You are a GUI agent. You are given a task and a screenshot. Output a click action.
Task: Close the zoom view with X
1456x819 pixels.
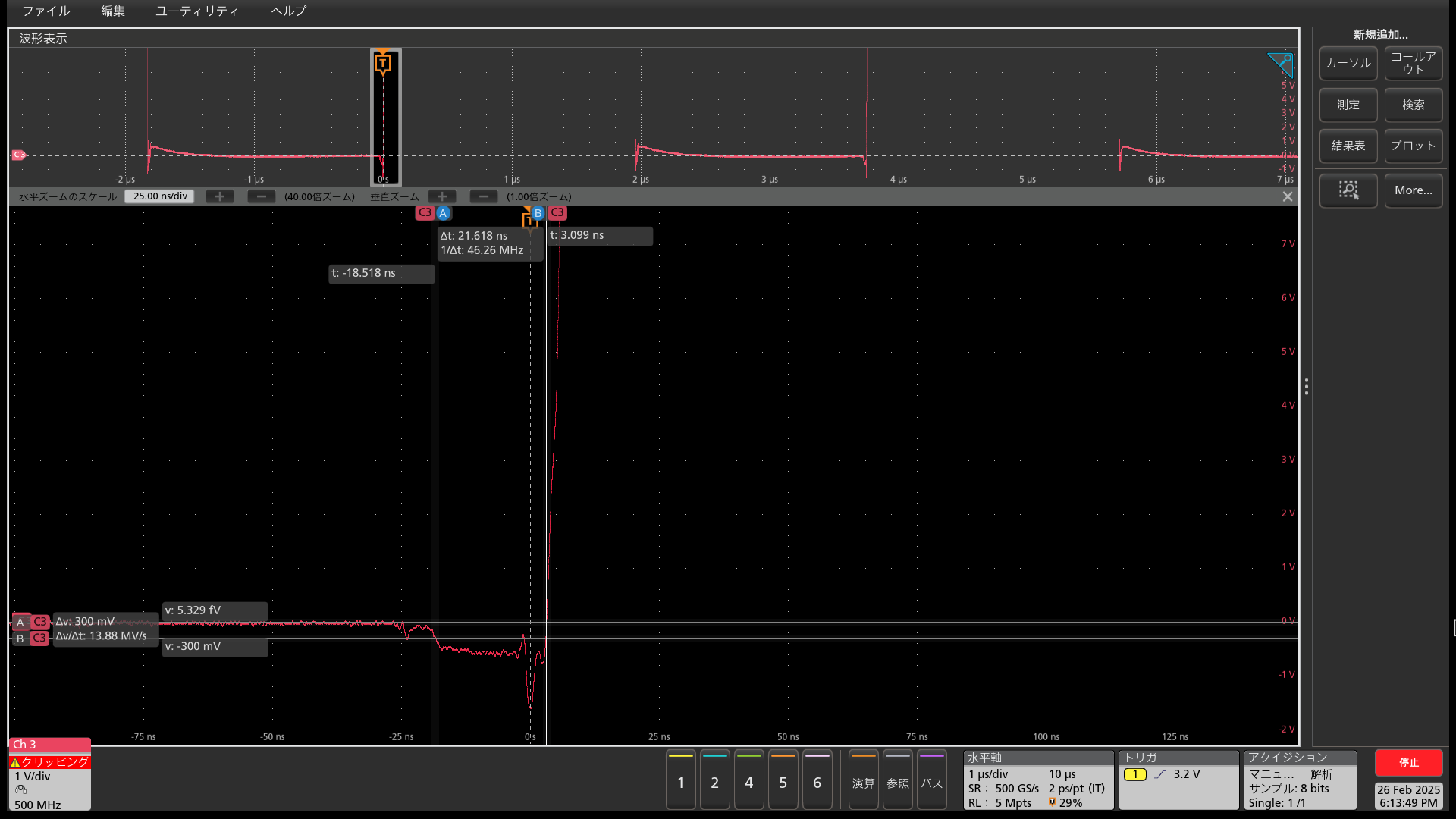(1287, 196)
